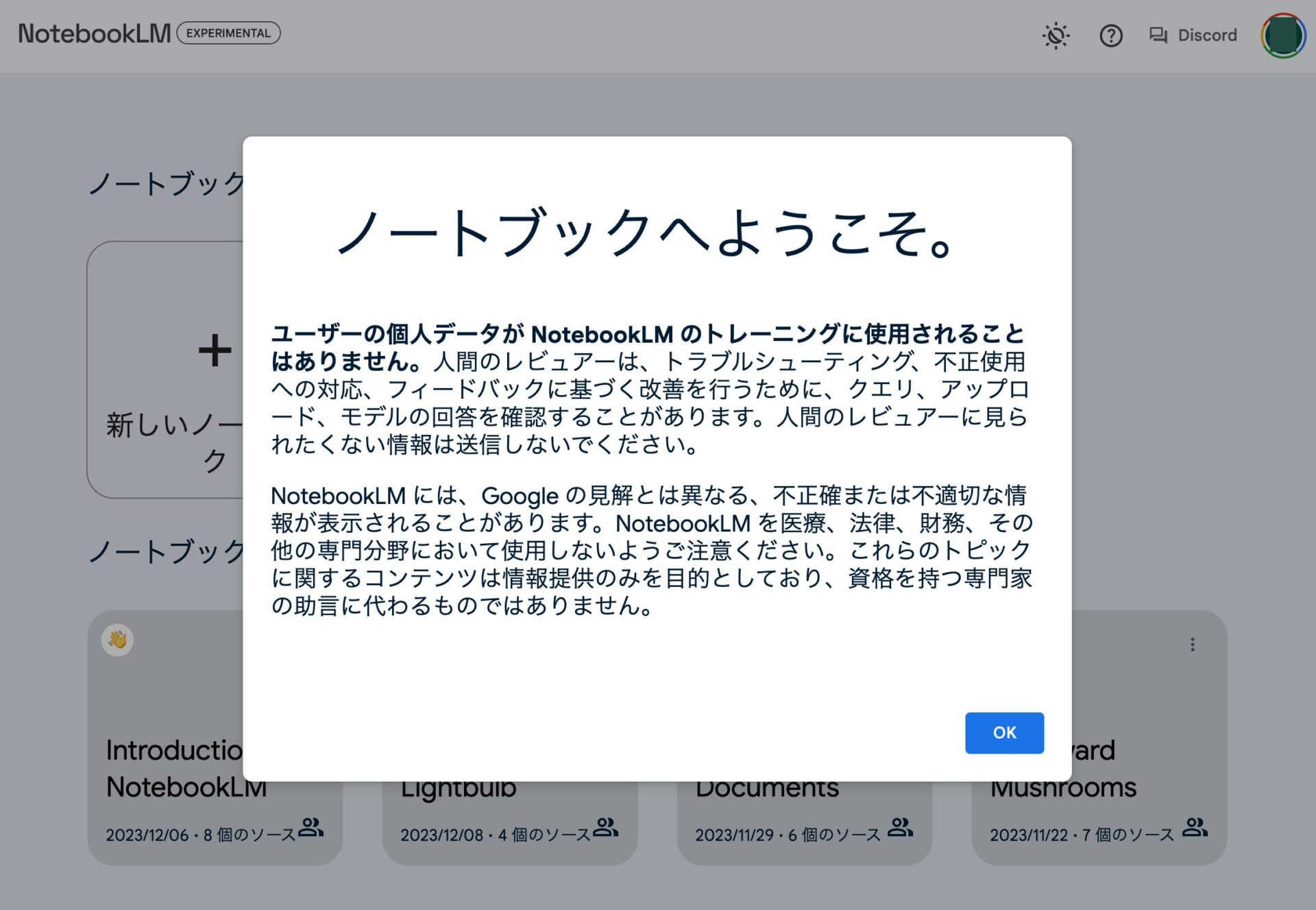Click waving hand emoji on Introduction notebook
This screenshot has height=910, width=1316.
click(x=118, y=640)
